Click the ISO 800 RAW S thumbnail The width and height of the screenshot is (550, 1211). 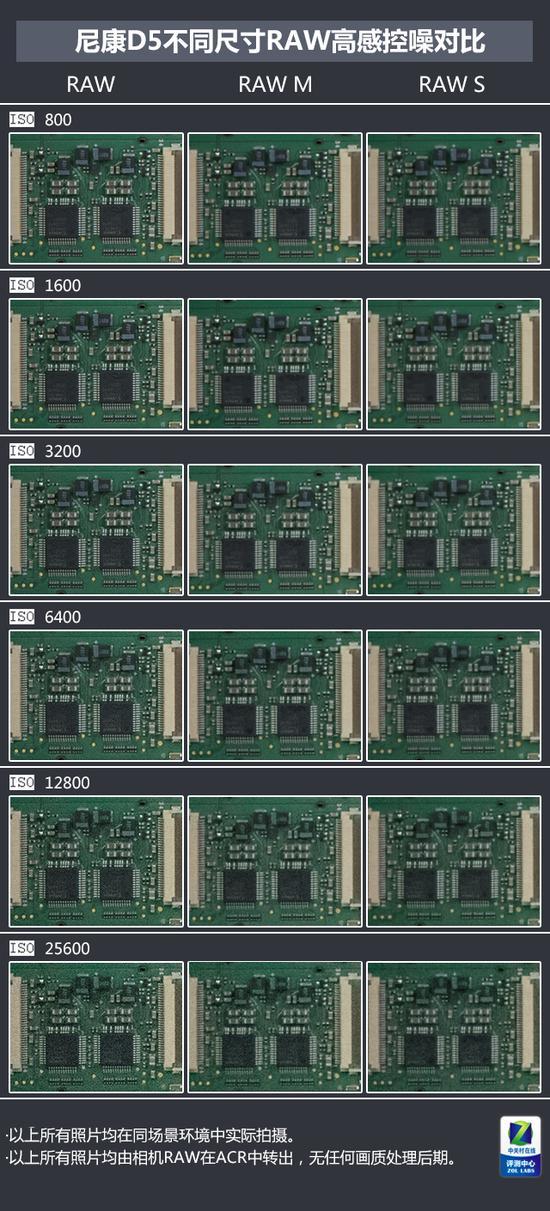(454, 199)
